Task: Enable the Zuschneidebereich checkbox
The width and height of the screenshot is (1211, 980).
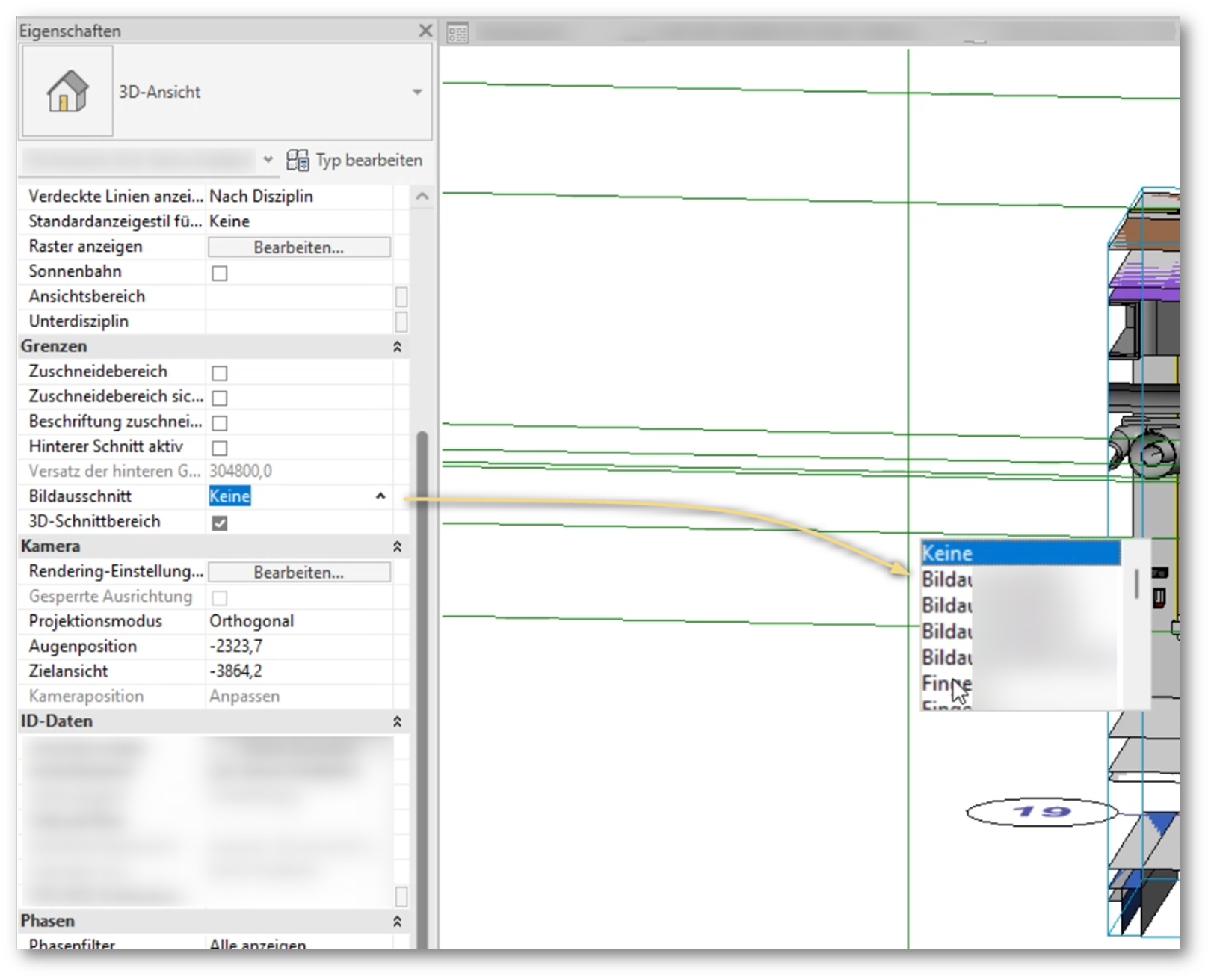Action: [220, 372]
